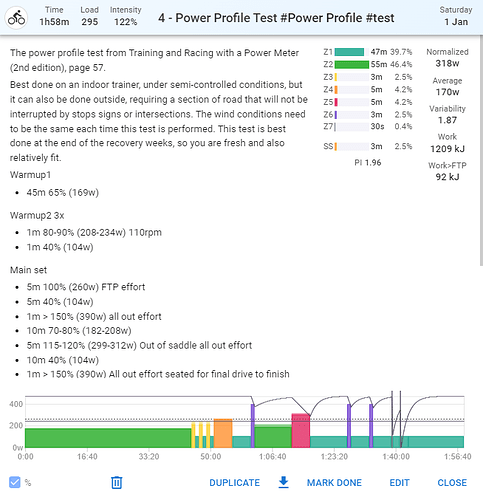The width and height of the screenshot is (483, 500).
Task: Click CLOSE to dismiss workout dialog
Action: pos(452,483)
